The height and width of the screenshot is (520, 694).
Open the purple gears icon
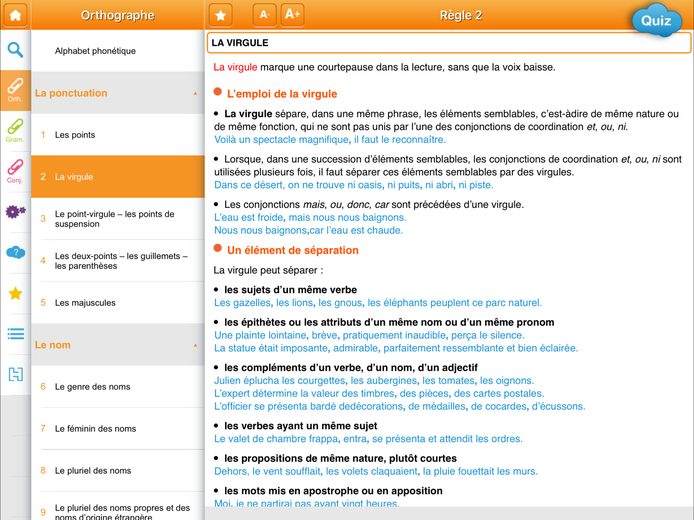coord(15,212)
